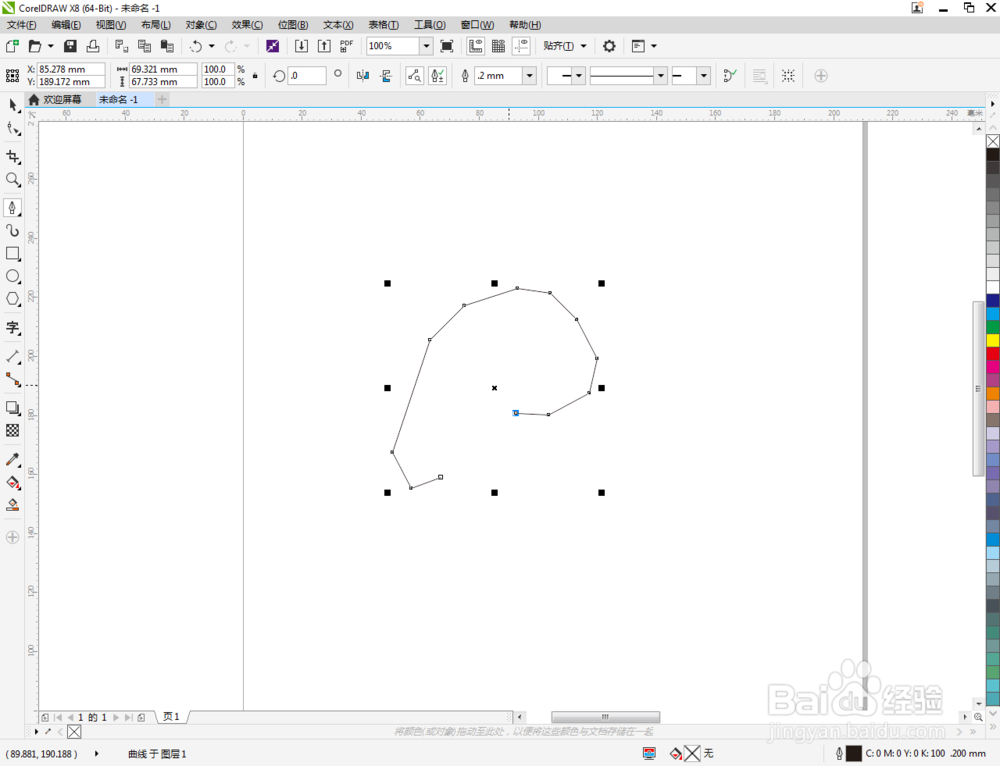The image size is (1000, 766).
Task: Open the Options gear icon
Action: (x=609, y=46)
